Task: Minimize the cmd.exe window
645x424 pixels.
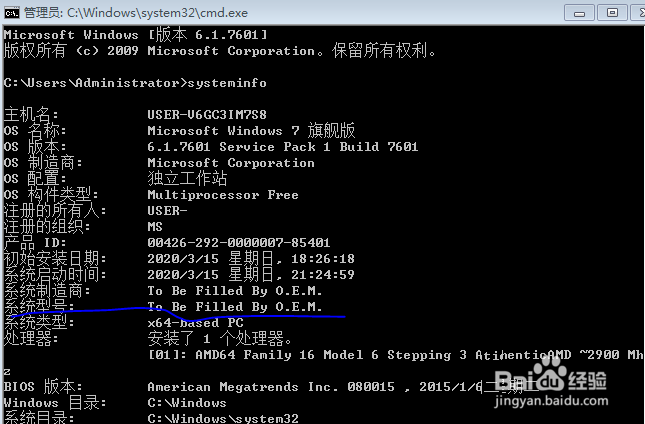Action: click(579, 13)
